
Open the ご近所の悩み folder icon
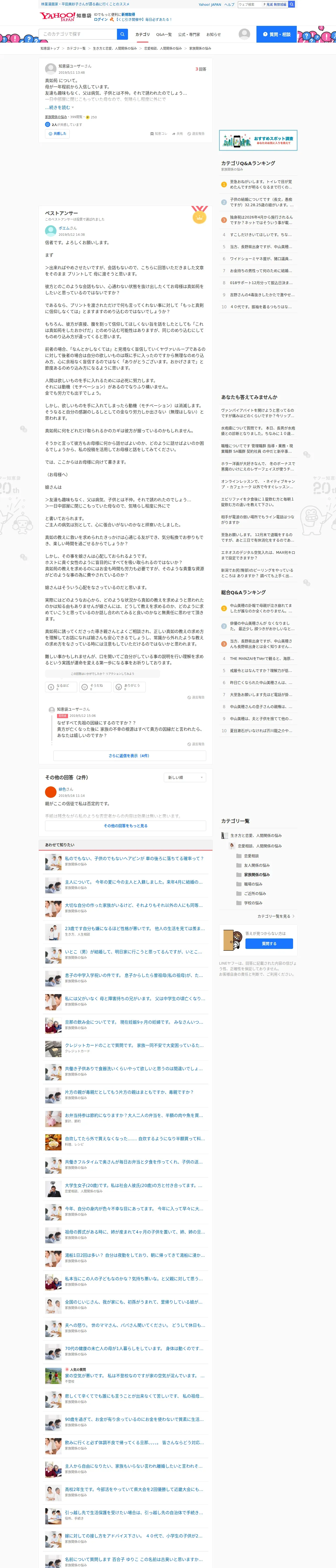pos(238,893)
